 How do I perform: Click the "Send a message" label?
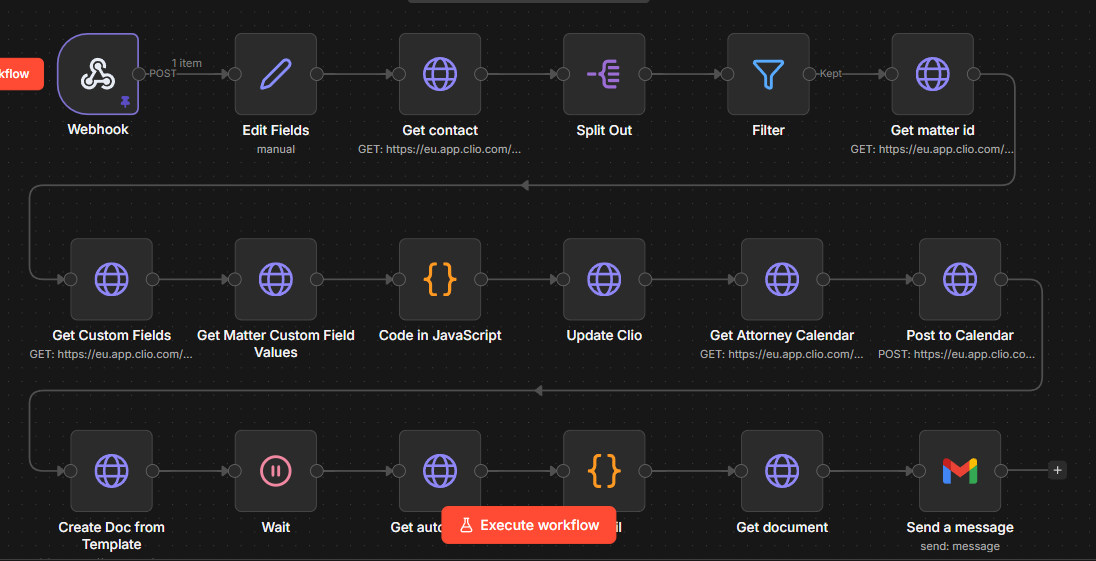[x=960, y=527]
